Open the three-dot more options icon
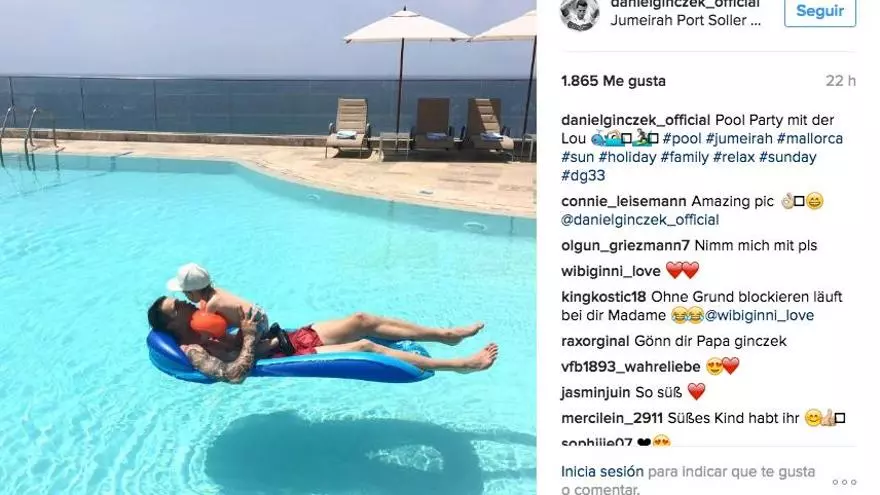 [x=844, y=482]
